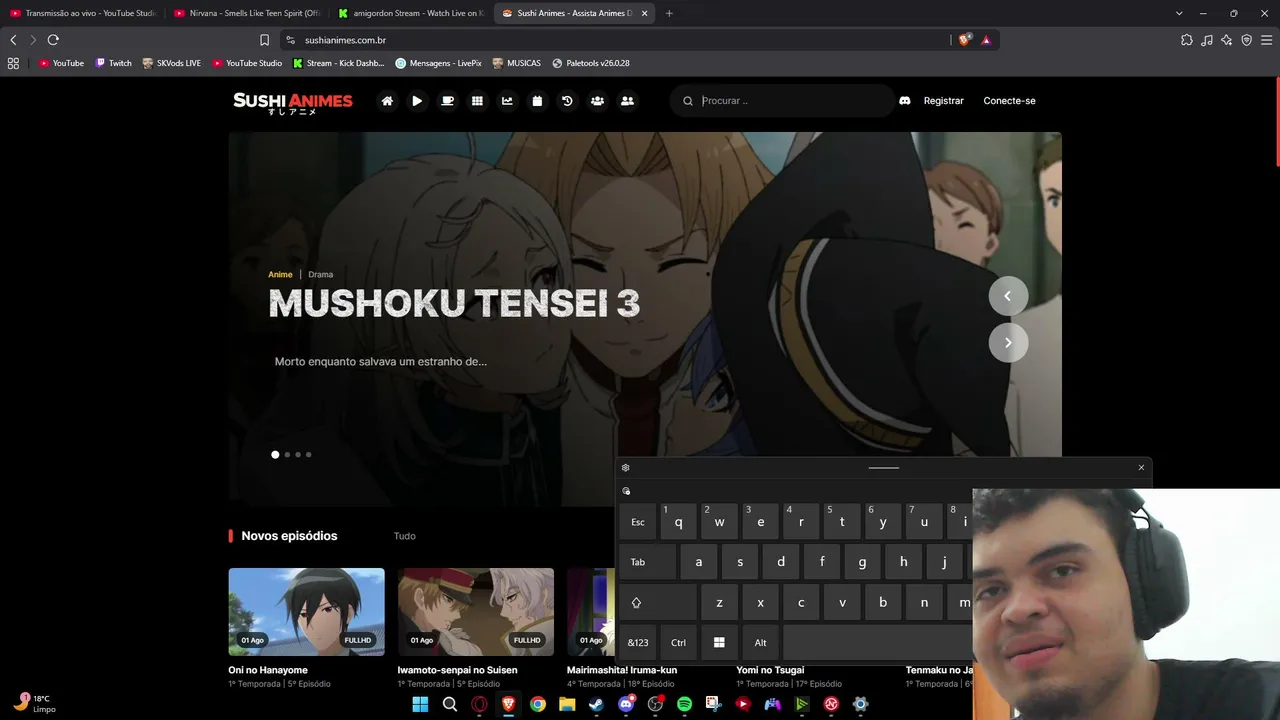This screenshot has width=1280, height=720.
Task: Open File Explorer from taskbar
Action: [x=567, y=704]
